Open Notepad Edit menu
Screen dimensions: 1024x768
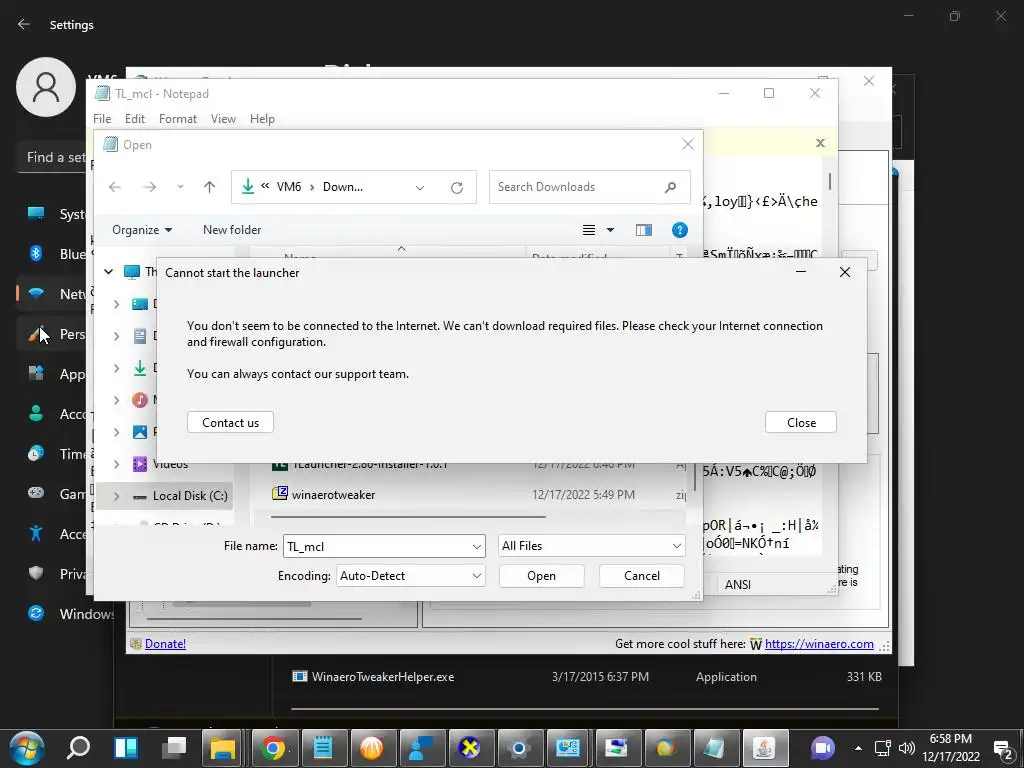(135, 119)
